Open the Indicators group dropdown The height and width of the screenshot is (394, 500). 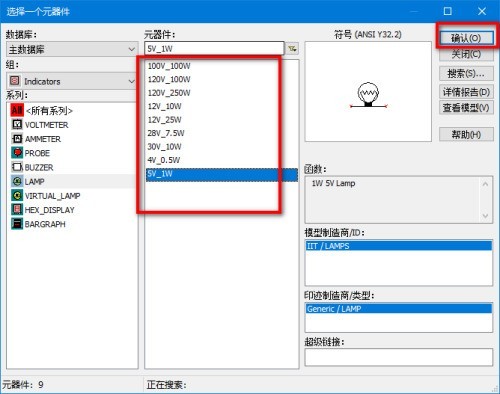[72, 81]
